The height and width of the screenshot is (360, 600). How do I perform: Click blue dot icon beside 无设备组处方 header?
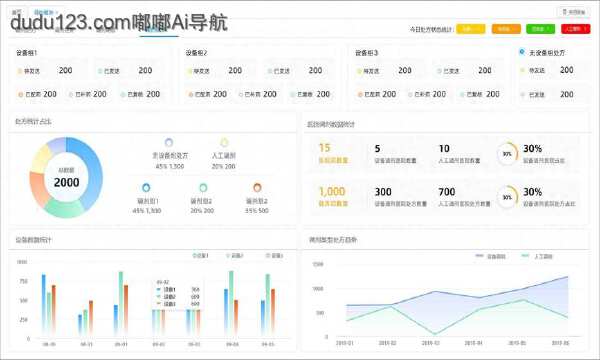(x=522, y=52)
